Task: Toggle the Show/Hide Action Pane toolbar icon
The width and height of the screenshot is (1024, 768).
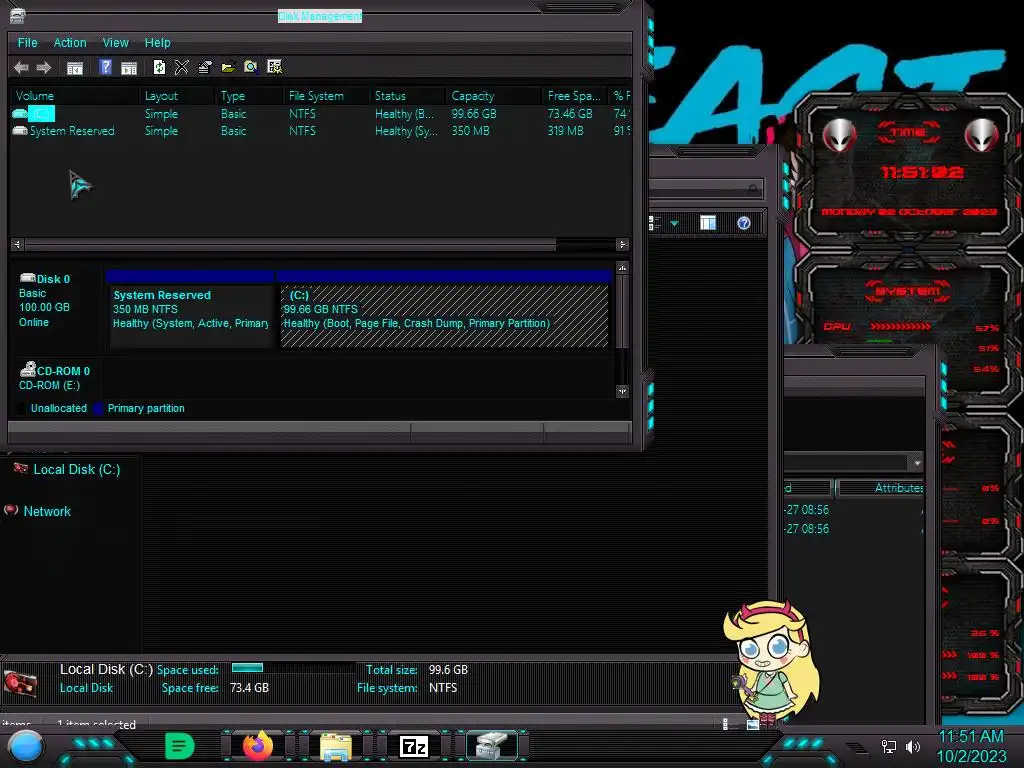Action: (x=129, y=67)
